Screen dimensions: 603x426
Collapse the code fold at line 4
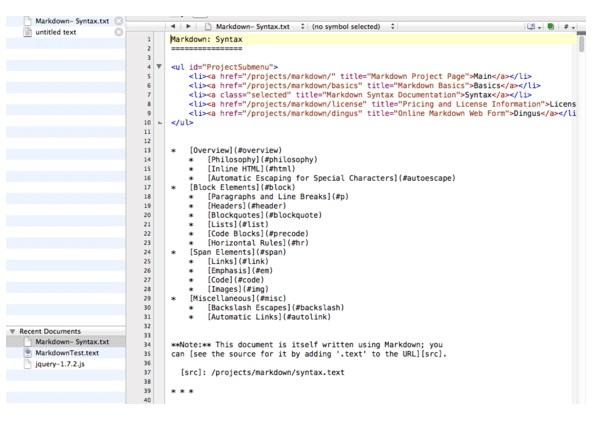point(159,67)
